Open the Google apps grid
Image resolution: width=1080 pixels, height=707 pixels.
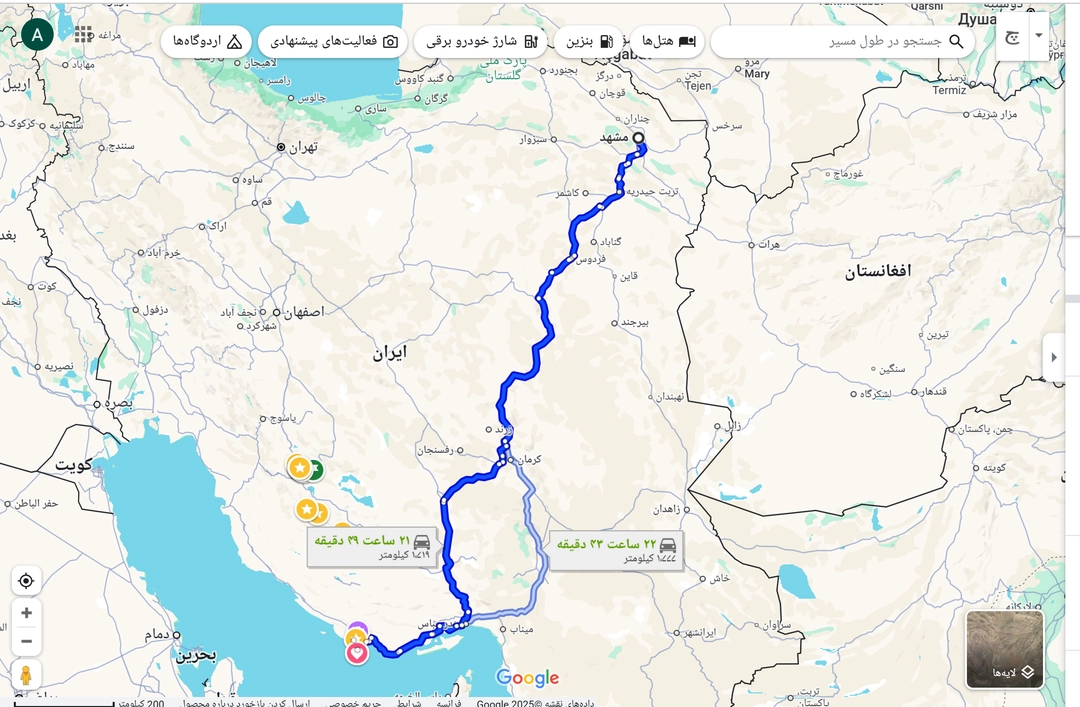(83, 34)
